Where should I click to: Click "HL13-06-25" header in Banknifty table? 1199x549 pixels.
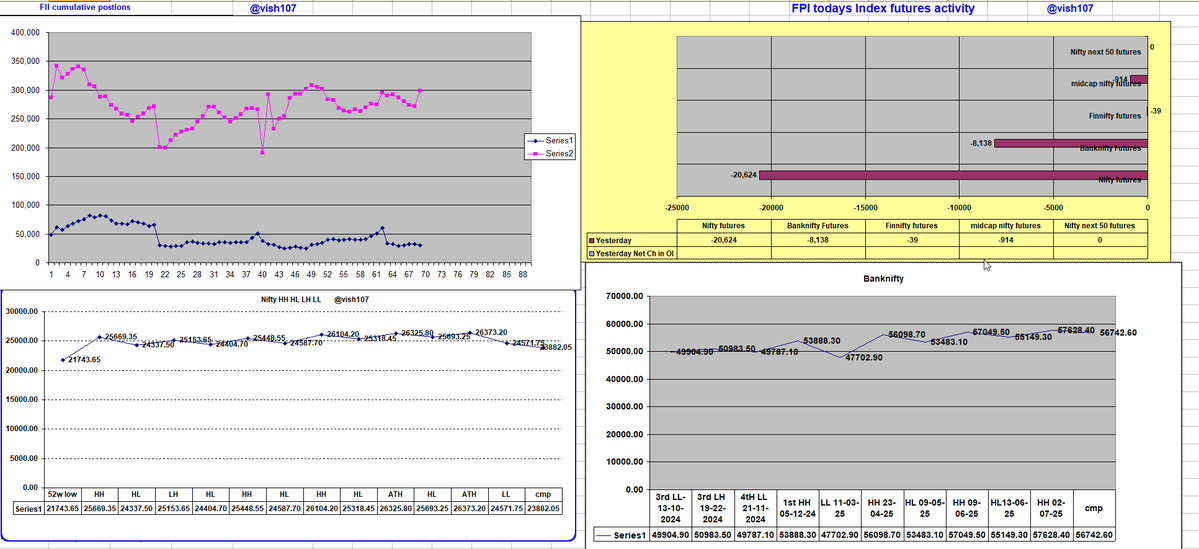[1009, 508]
